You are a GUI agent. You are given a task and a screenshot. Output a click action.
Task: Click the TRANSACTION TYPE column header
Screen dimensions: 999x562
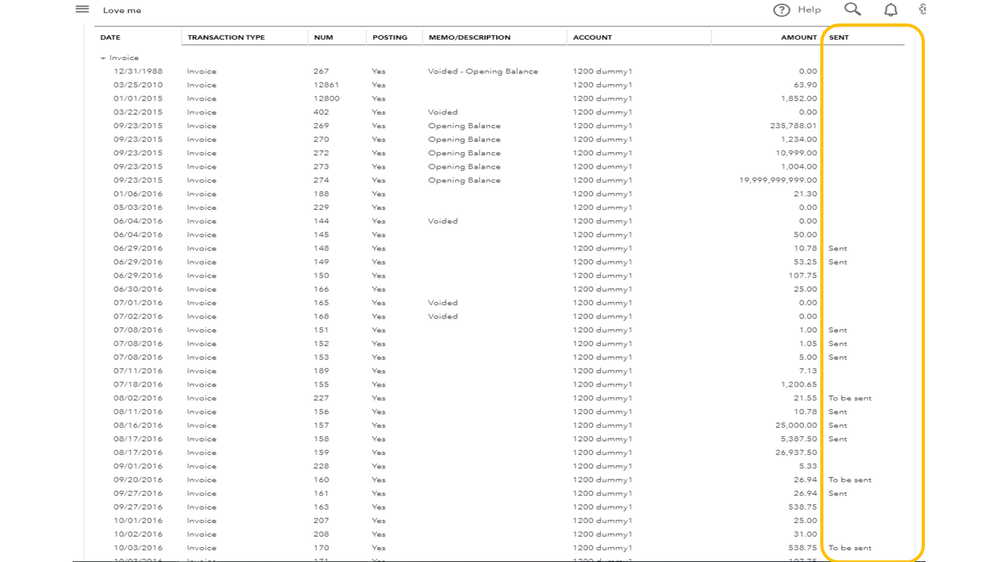tap(226, 38)
